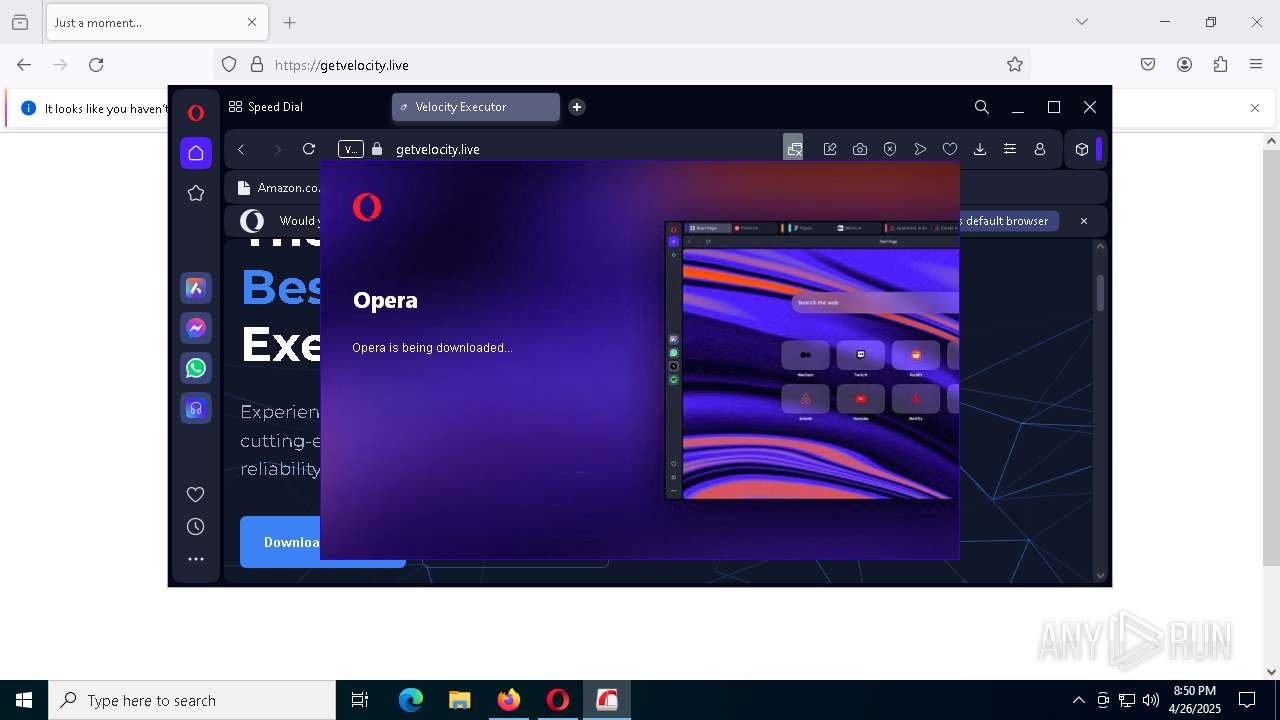Open Messenger in Opera sidebar
This screenshot has width=1280, height=720.
[x=196, y=328]
